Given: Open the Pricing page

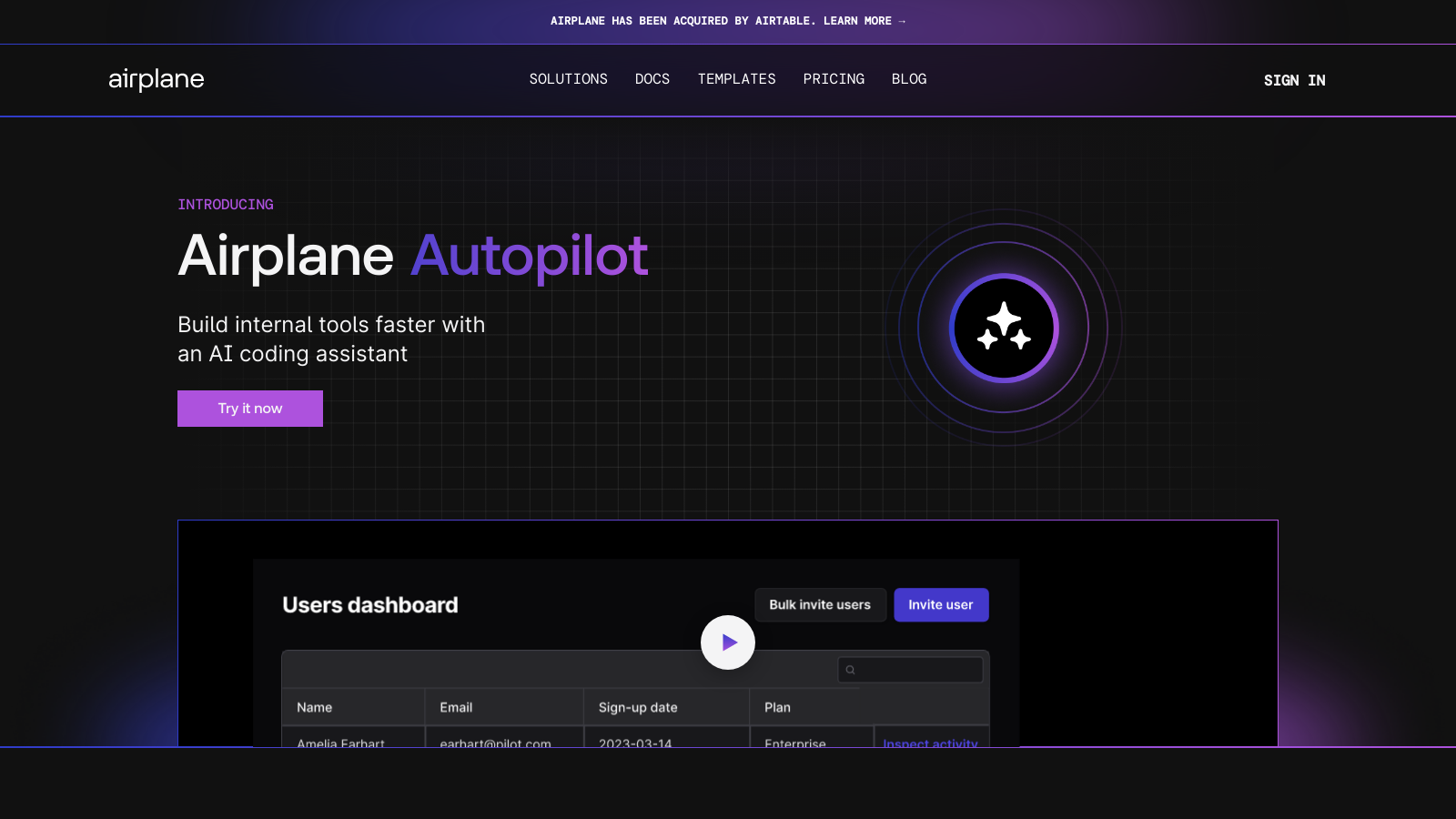Looking at the screenshot, I should click(x=834, y=79).
